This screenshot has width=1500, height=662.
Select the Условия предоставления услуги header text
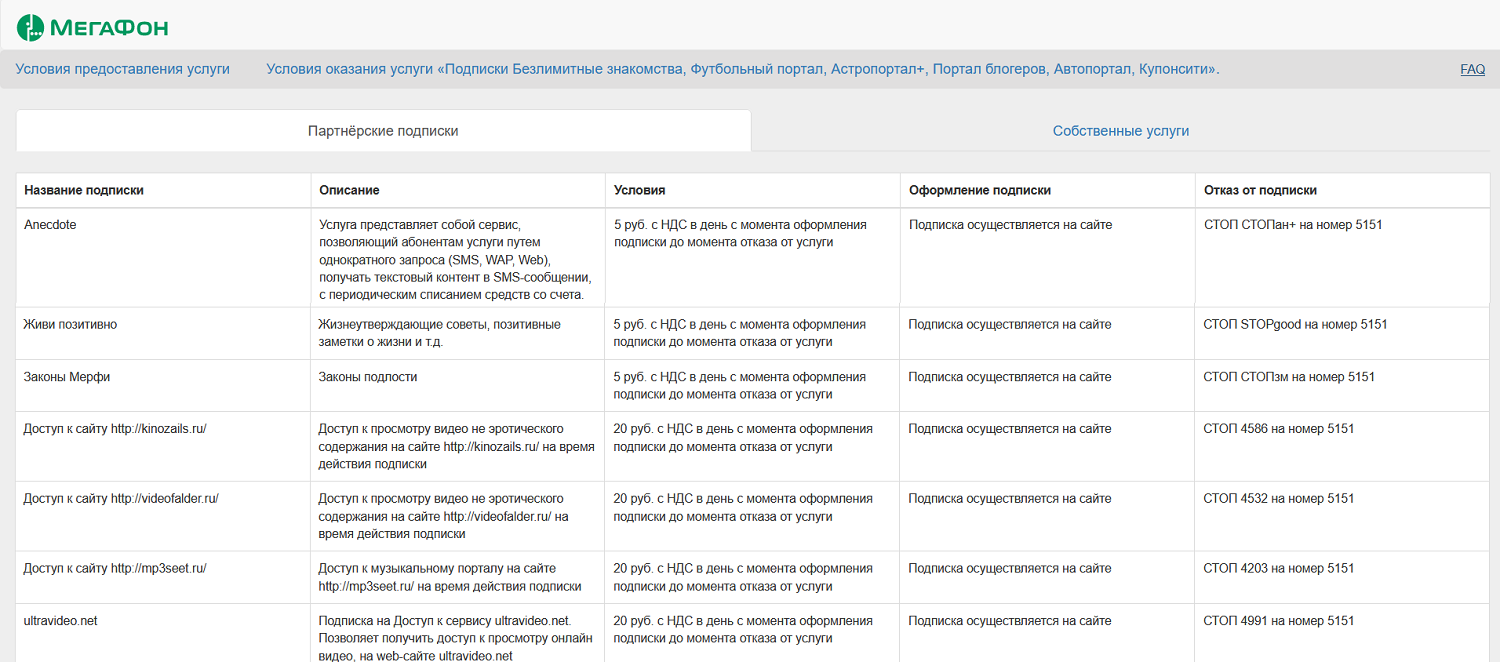point(123,69)
